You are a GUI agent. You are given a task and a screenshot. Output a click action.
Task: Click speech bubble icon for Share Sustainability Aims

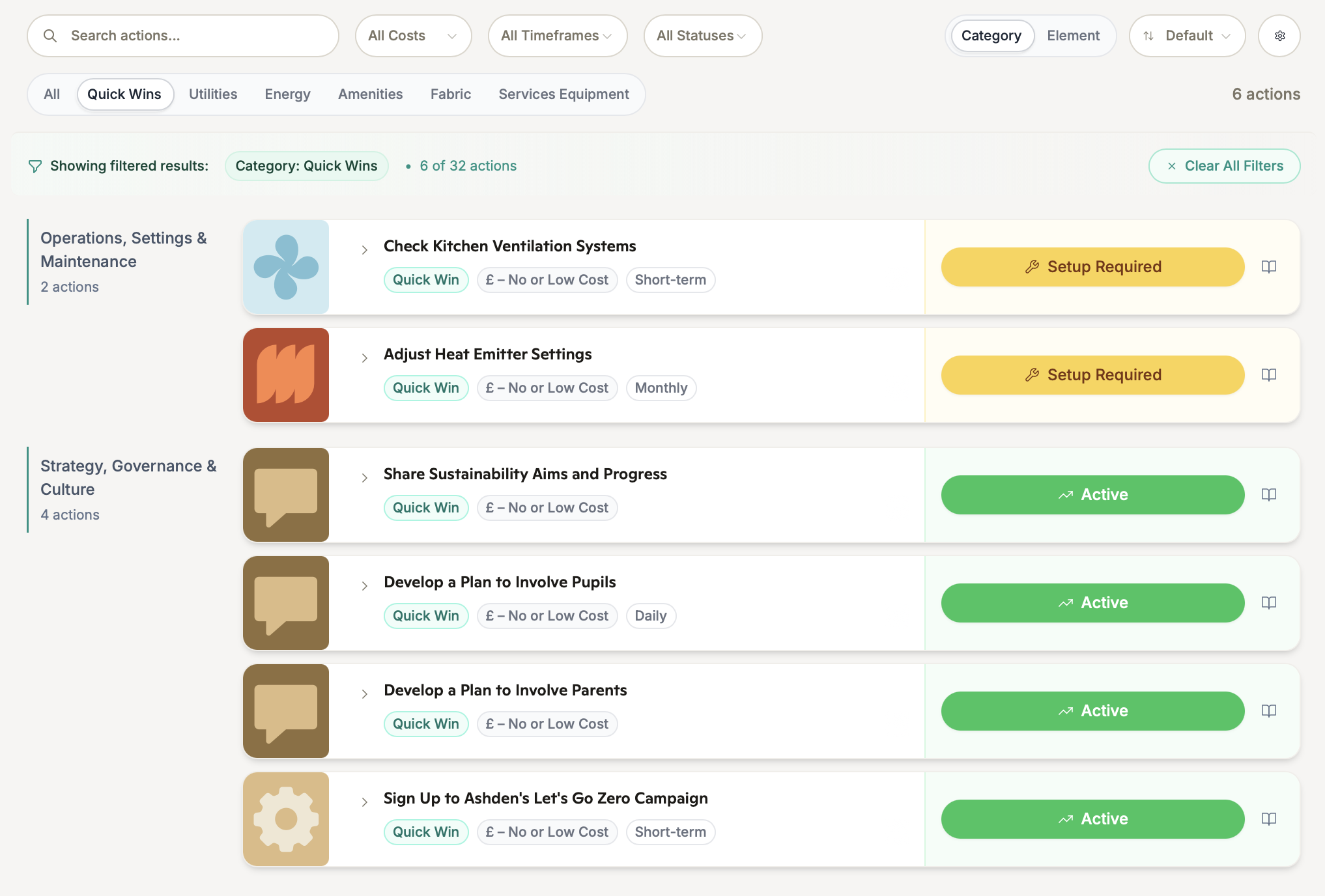pos(286,495)
